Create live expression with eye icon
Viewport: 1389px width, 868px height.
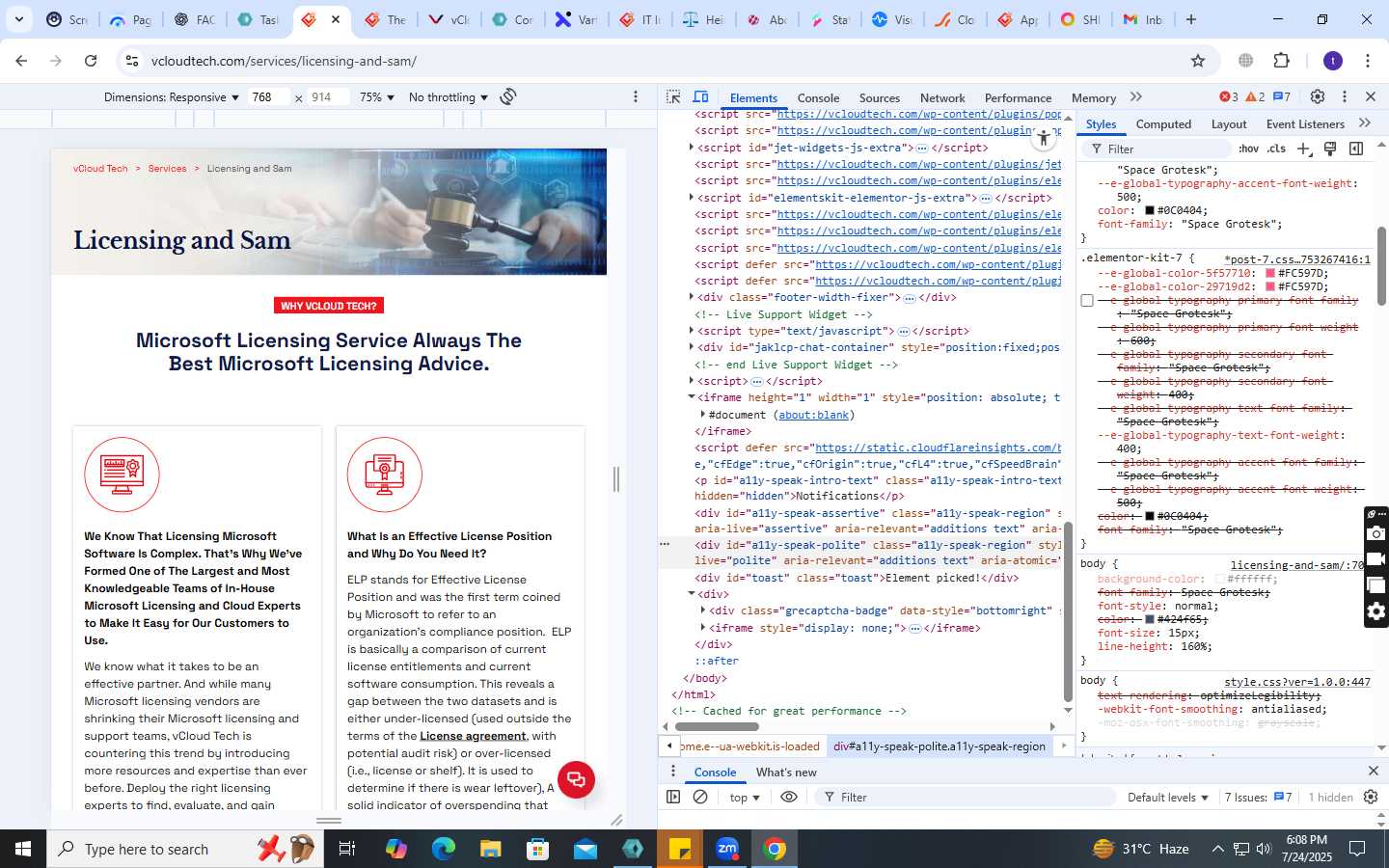(789, 797)
